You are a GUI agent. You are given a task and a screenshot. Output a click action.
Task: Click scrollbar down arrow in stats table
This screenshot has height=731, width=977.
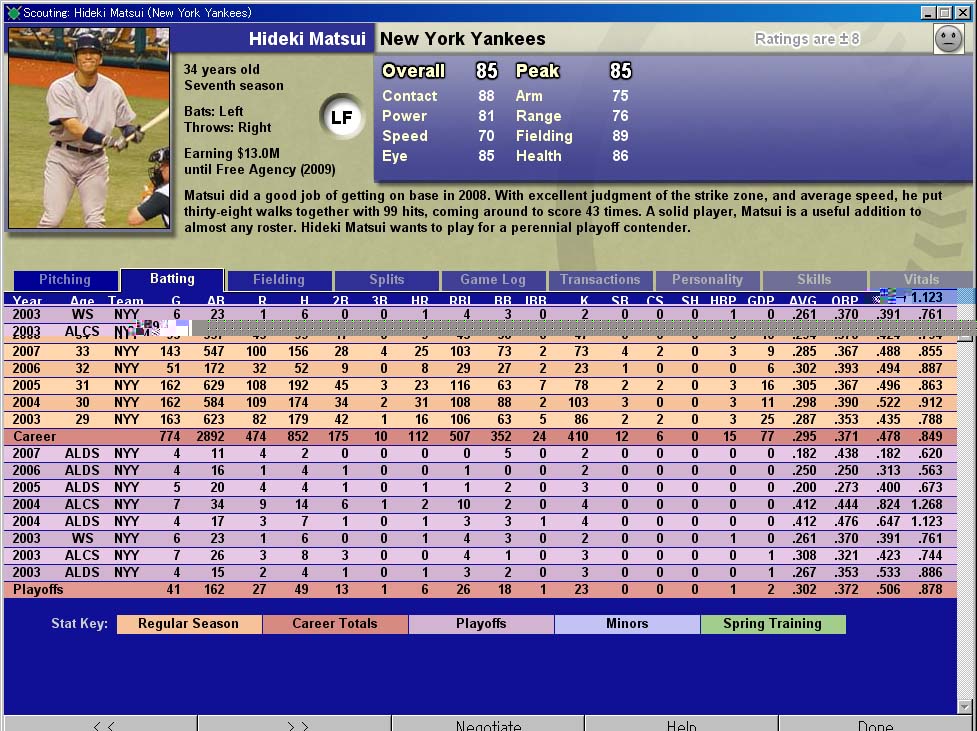[965, 707]
